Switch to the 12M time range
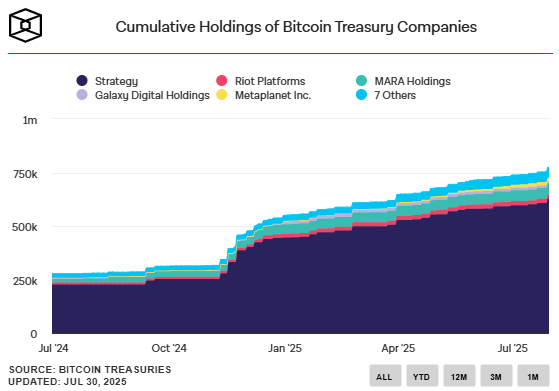The image size is (559, 391). pos(459,376)
